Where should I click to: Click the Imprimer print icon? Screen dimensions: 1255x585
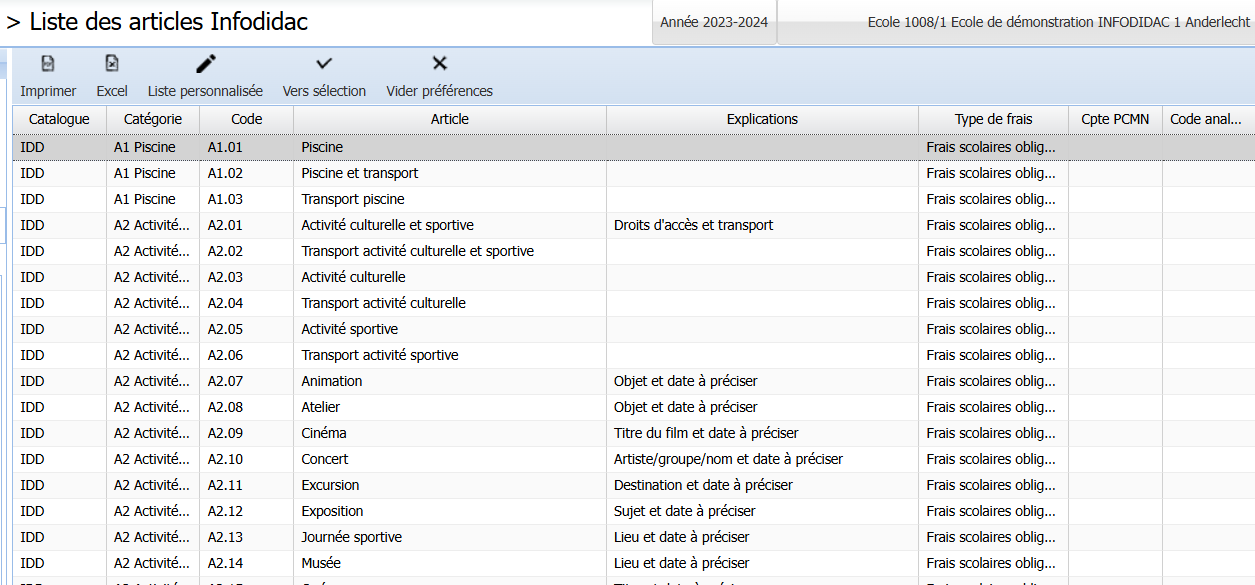pyautogui.click(x=48, y=64)
